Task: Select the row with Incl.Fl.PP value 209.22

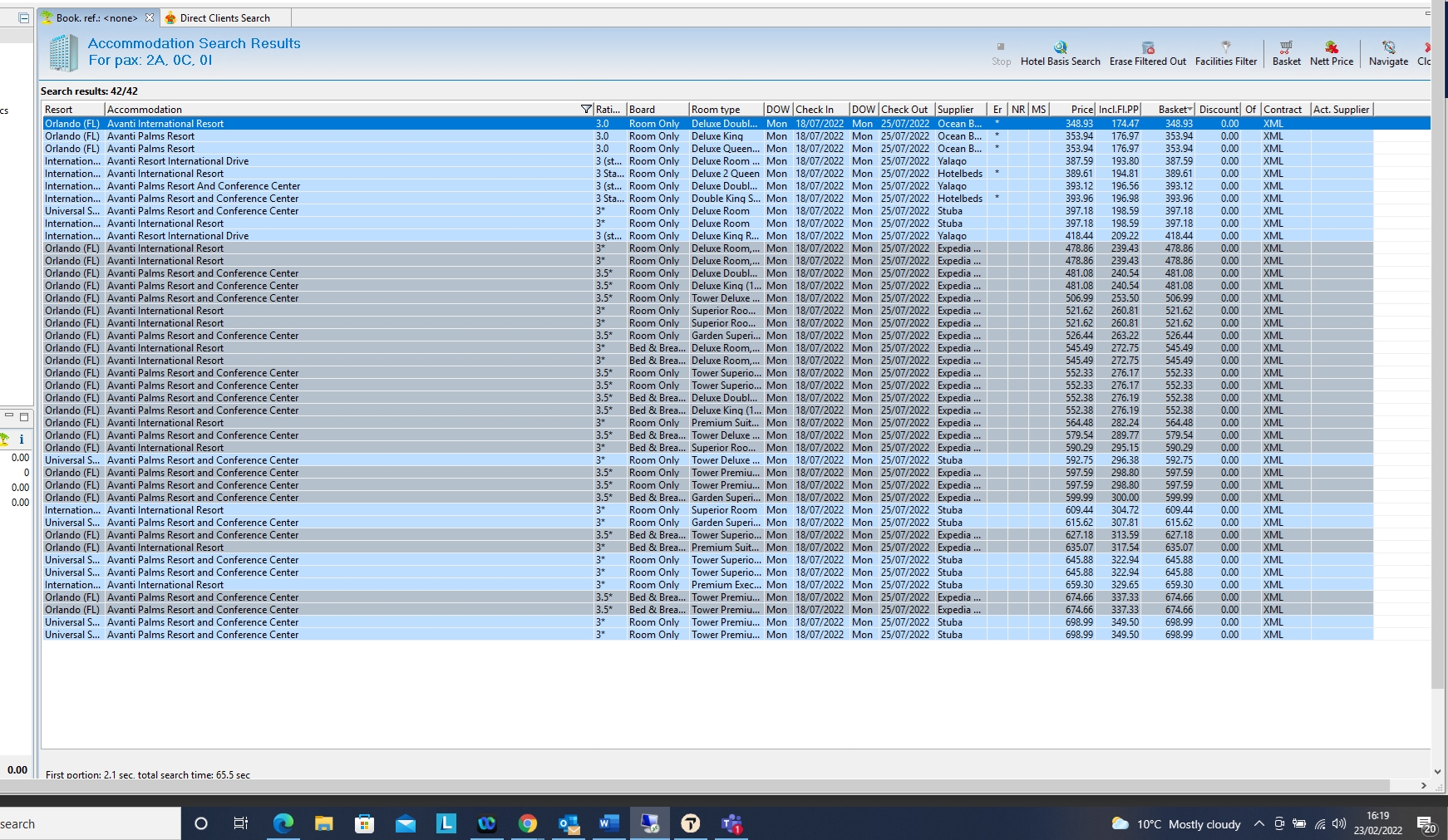Action: point(708,236)
